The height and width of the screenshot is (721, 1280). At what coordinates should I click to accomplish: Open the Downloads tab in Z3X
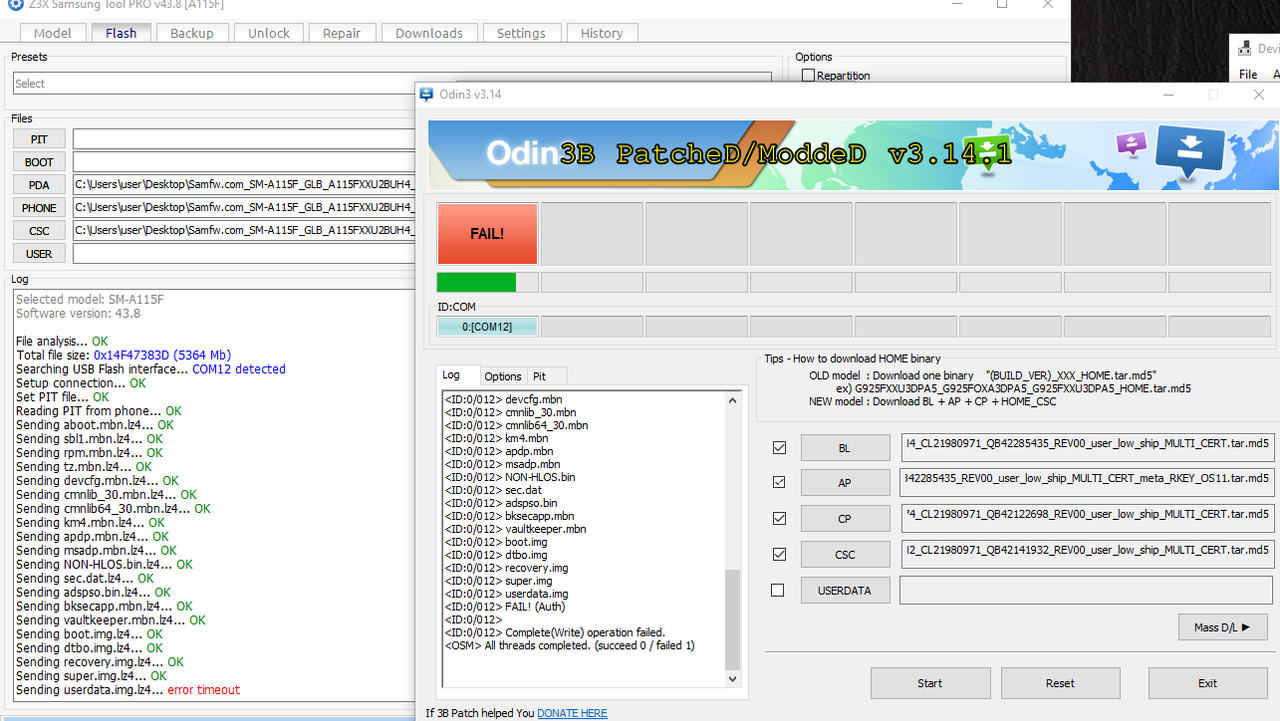429,33
